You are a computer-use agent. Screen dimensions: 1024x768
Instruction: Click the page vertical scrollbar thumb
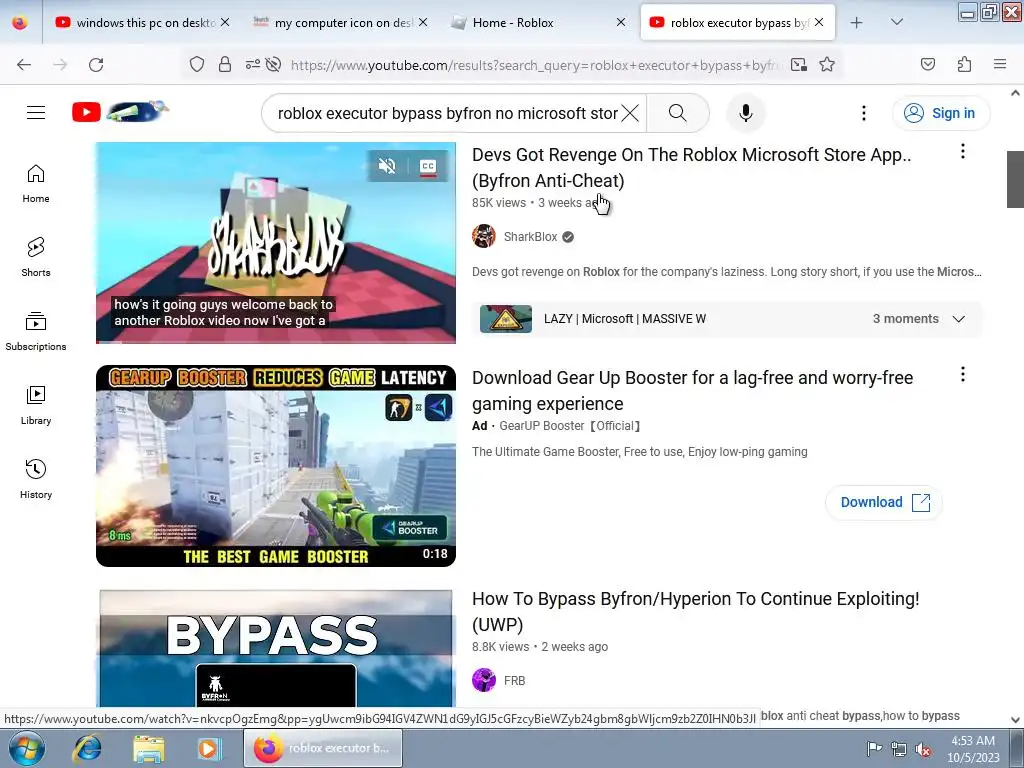[x=1015, y=179]
